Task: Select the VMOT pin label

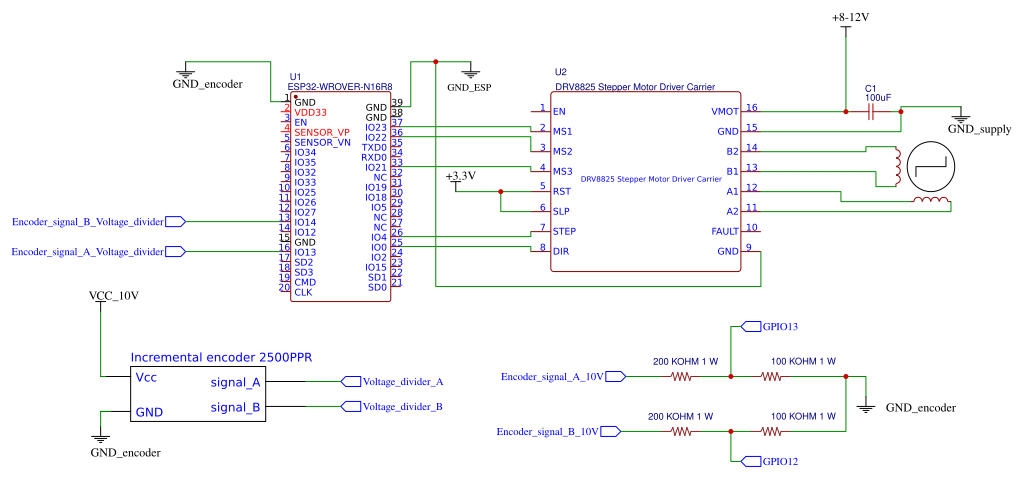Action: (725, 112)
